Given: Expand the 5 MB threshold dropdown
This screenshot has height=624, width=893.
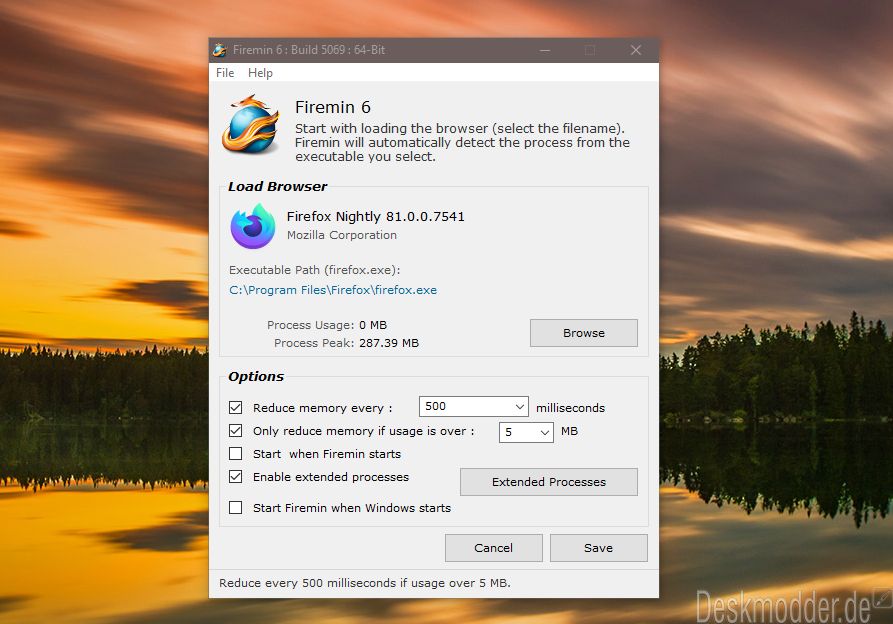Looking at the screenshot, I should point(544,432).
